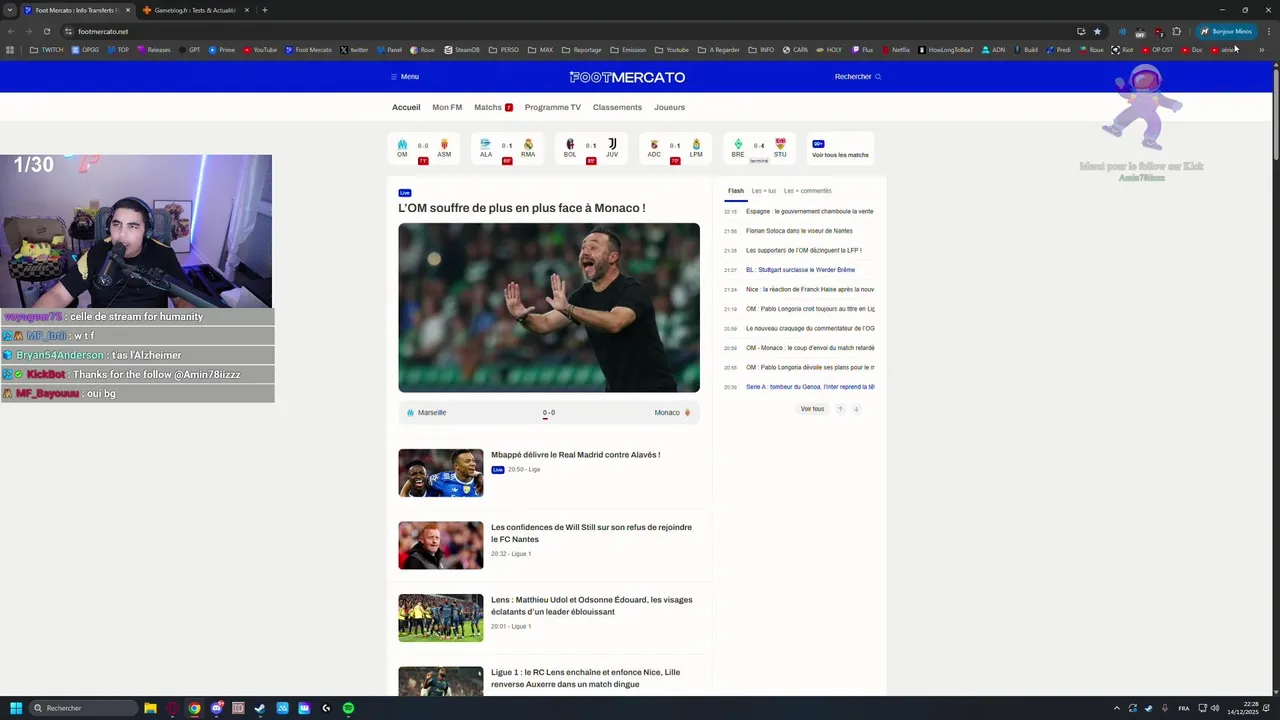Expand the PERSO bookmarks folder
The height and width of the screenshot is (720, 1280).
pyautogui.click(x=504, y=50)
